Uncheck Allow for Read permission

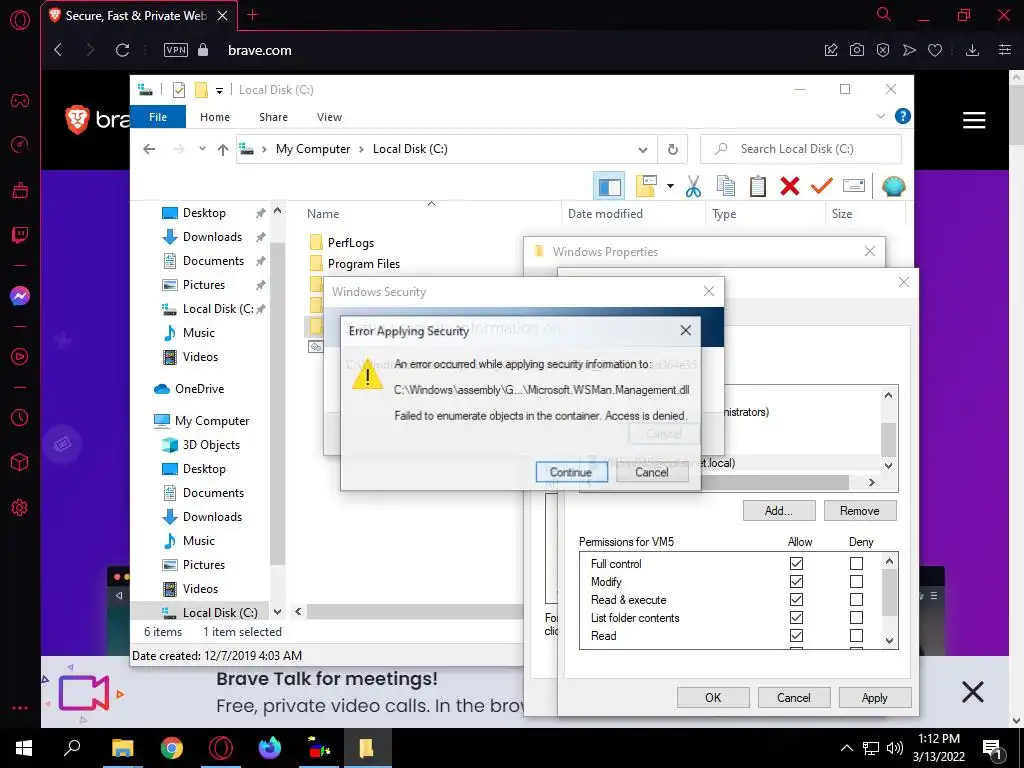(x=796, y=635)
